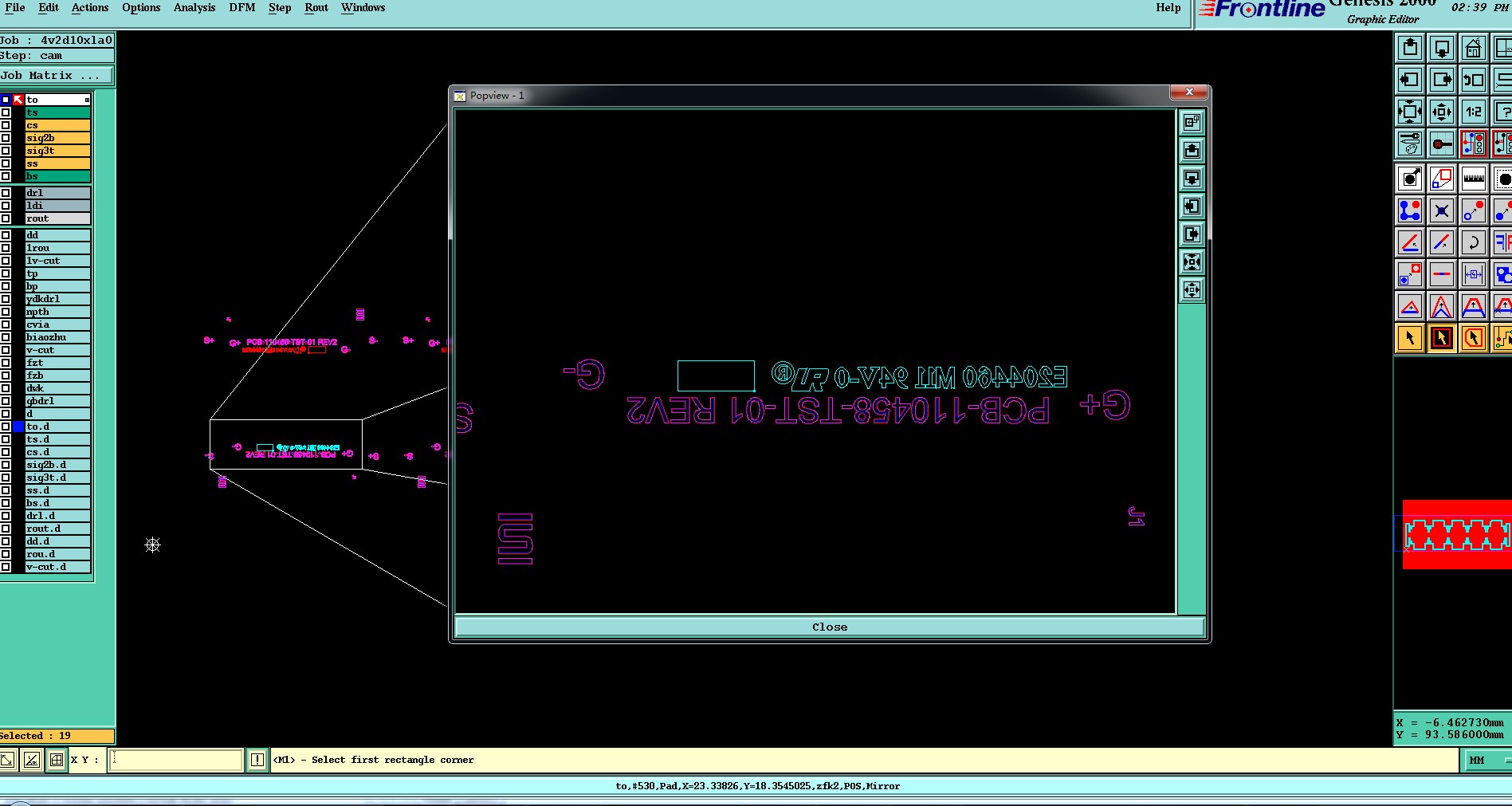Click the home view house icon
This screenshot has width=1512, height=806.
click(1474, 48)
